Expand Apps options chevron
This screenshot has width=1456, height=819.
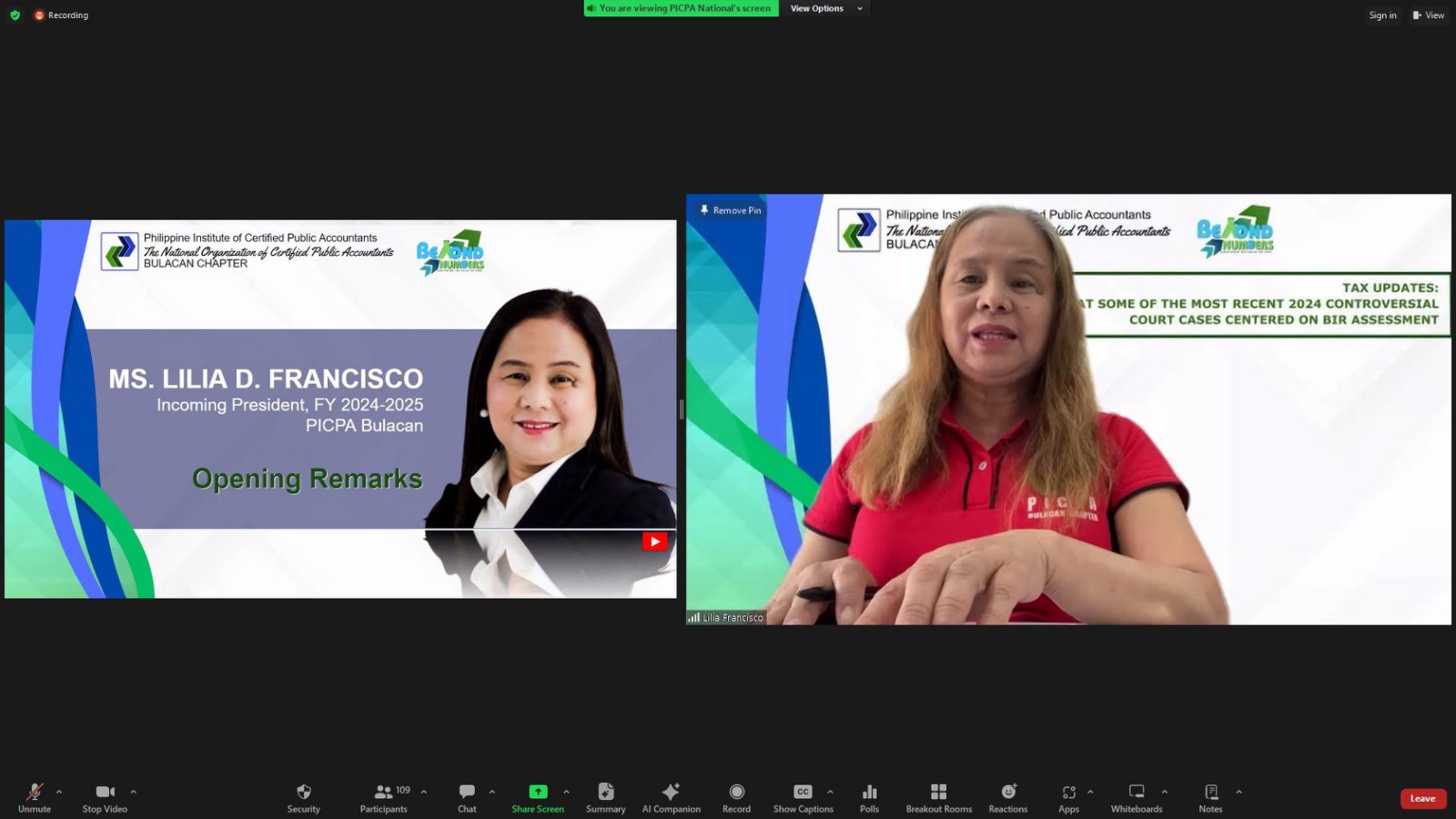(1090, 792)
